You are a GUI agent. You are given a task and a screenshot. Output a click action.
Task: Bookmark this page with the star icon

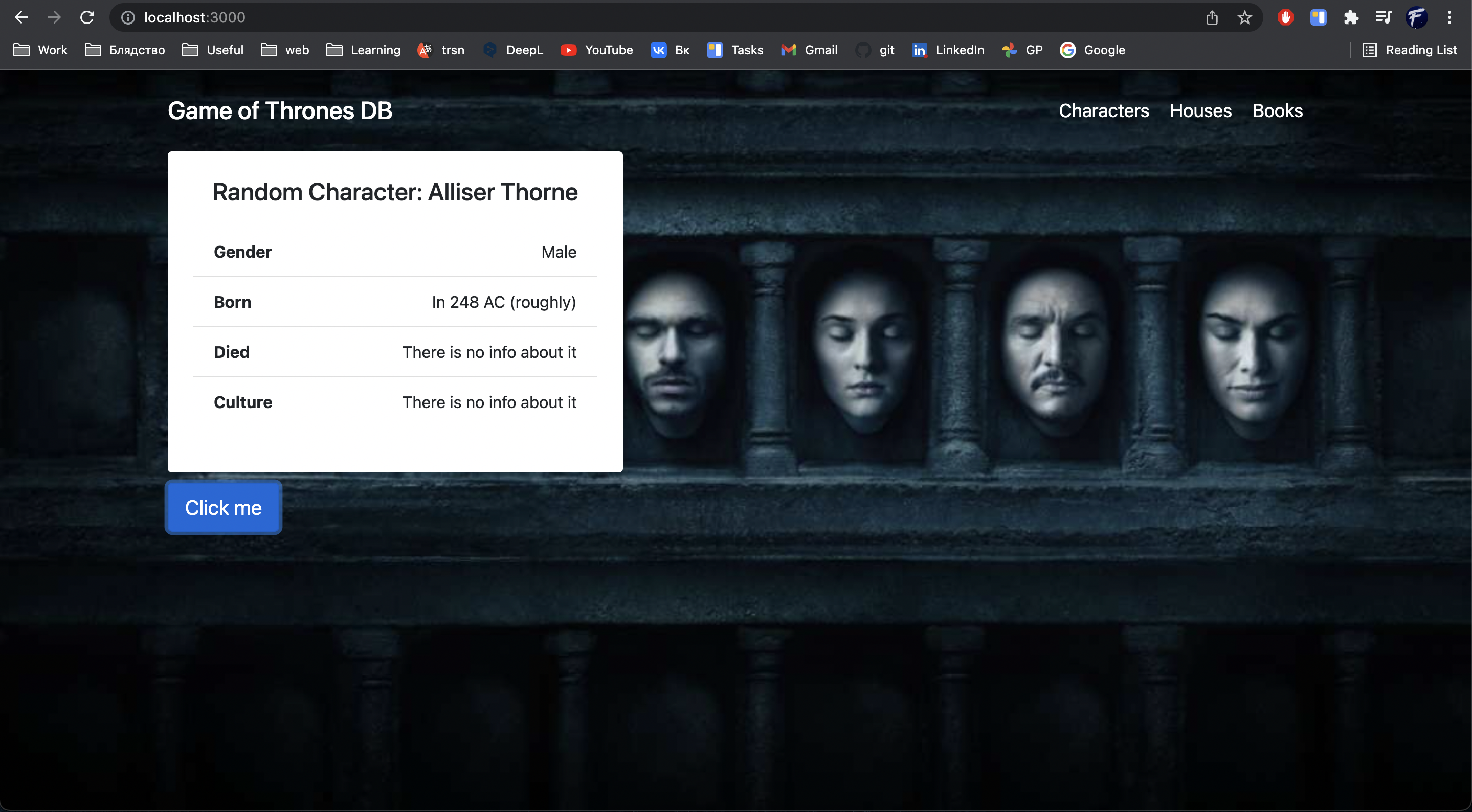pyautogui.click(x=1244, y=18)
